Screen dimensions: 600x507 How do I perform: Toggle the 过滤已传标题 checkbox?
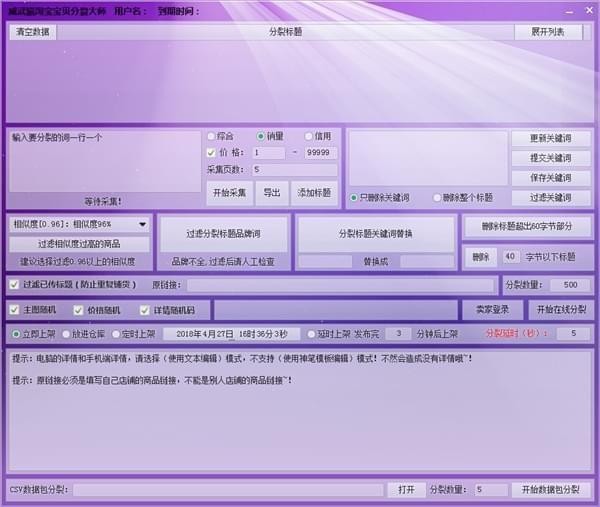[x=14, y=285]
